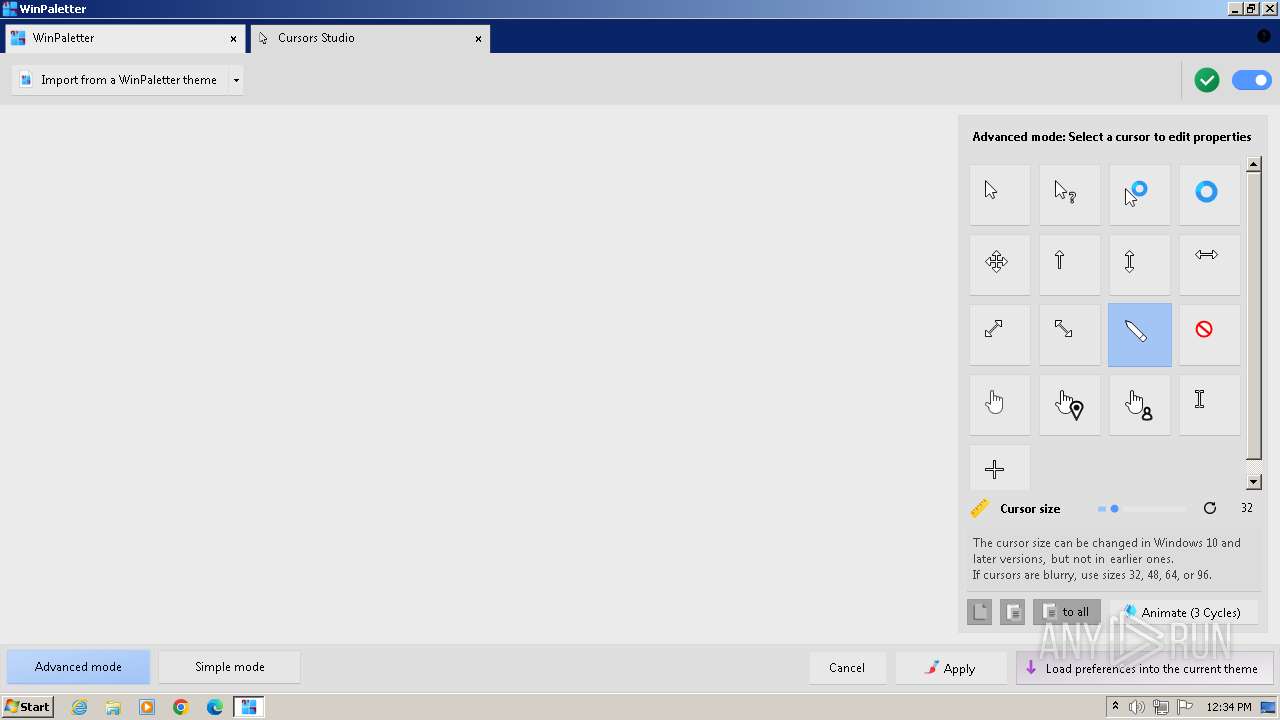Select the link hand cursor
Screen dimensions: 1280x720
coord(999,405)
